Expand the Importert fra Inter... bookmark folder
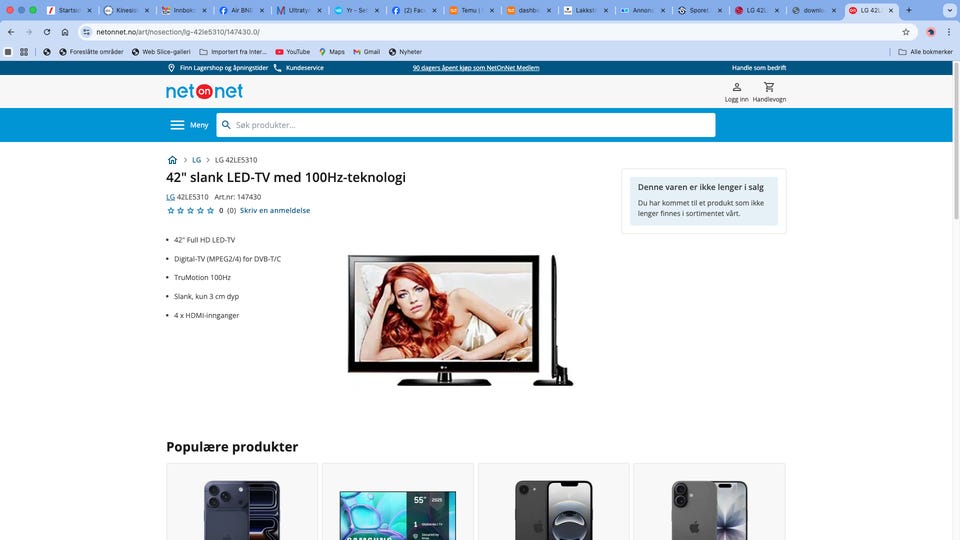 tap(233, 52)
